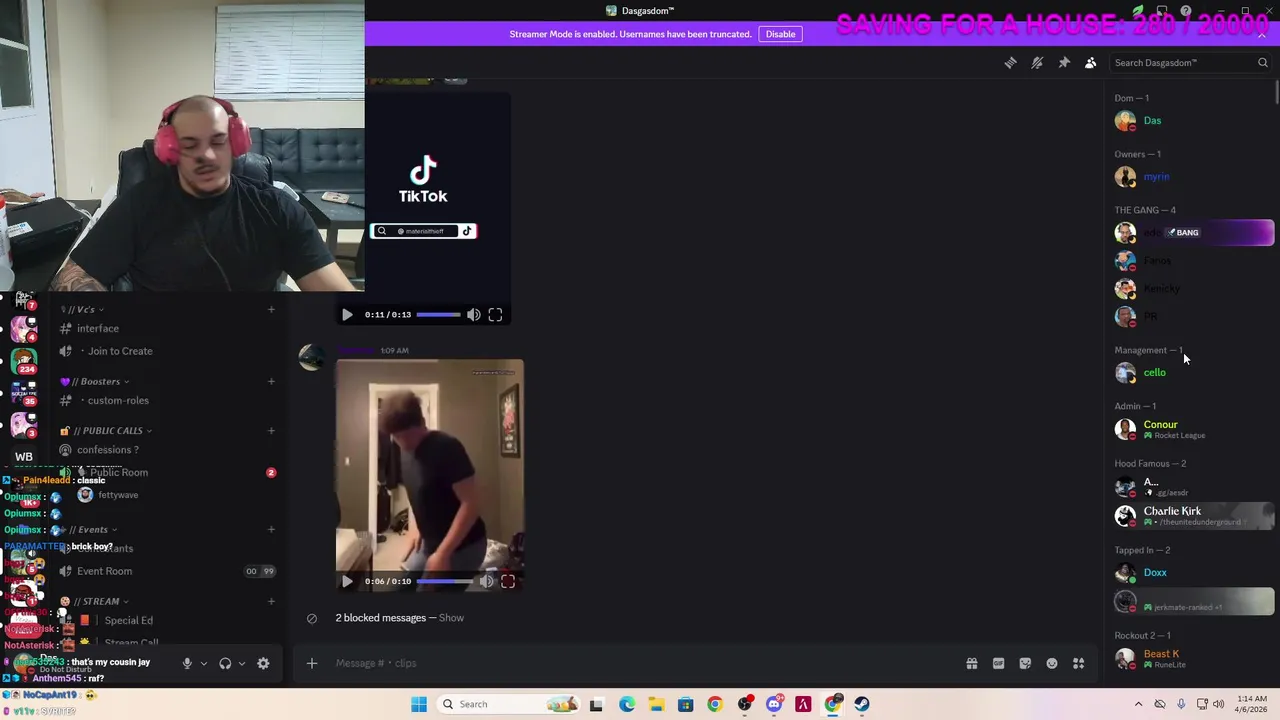Show the 2 blocked messages

(x=451, y=618)
